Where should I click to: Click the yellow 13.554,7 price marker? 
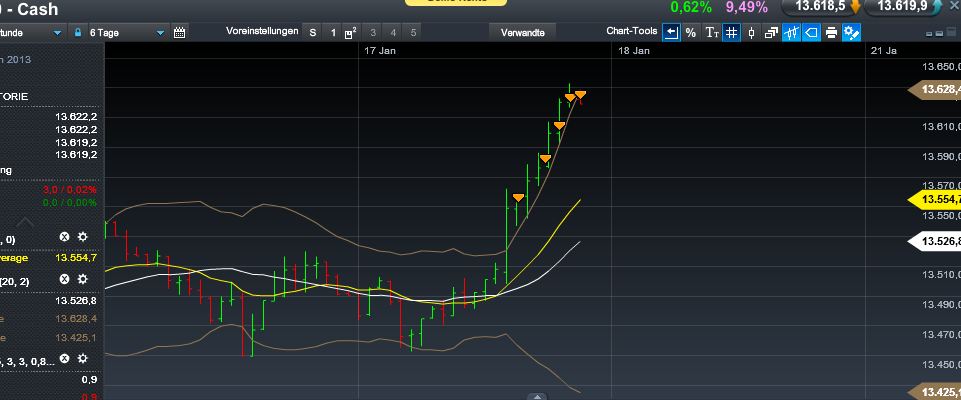935,199
